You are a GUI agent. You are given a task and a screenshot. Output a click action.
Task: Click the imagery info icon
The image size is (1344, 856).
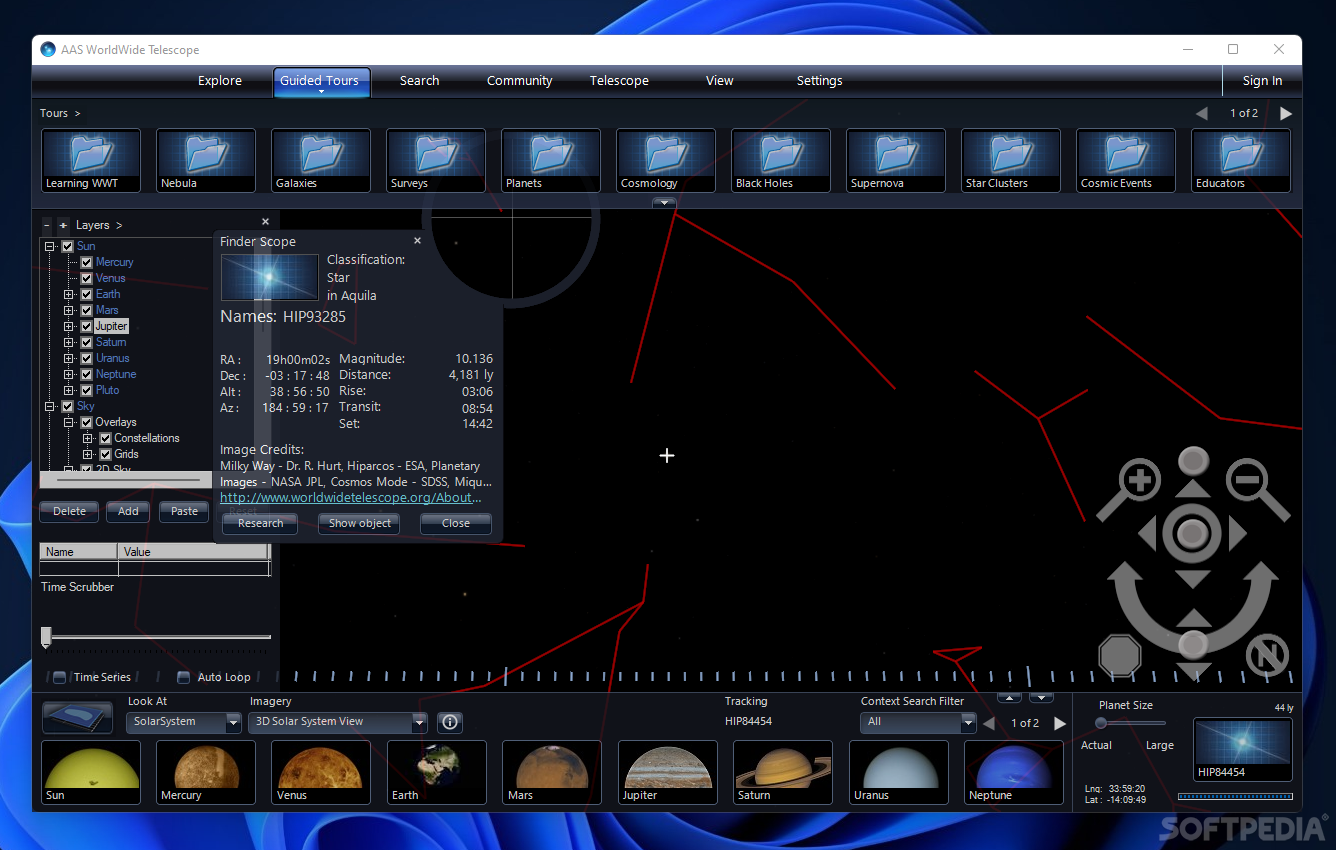tap(450, 722)
